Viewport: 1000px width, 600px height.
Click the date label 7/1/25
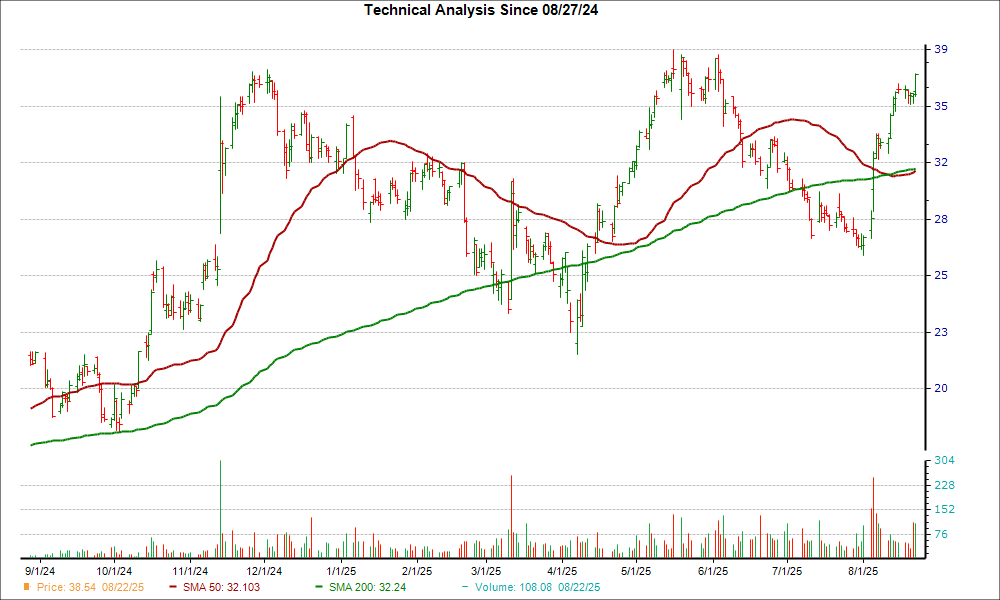click(787, 571)
